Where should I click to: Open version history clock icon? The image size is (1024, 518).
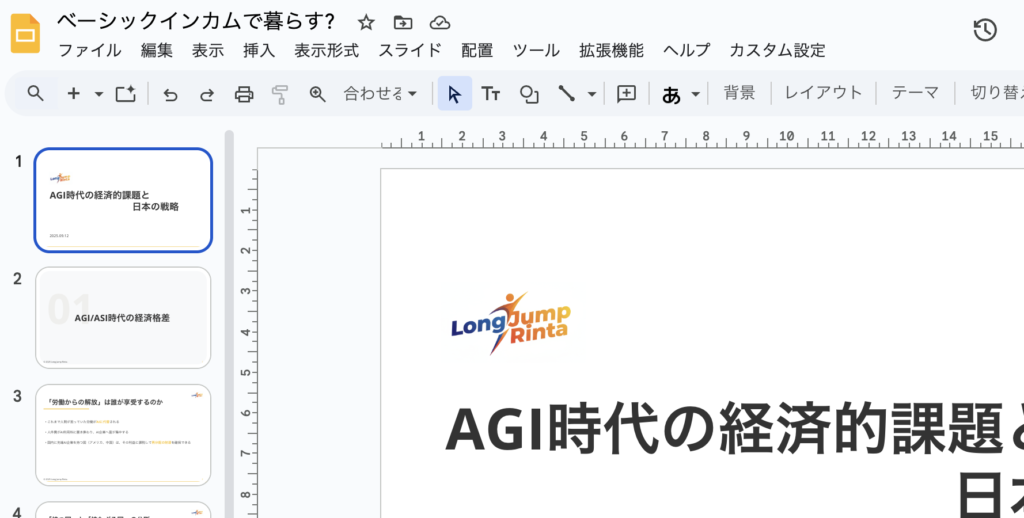pos(984,30)
